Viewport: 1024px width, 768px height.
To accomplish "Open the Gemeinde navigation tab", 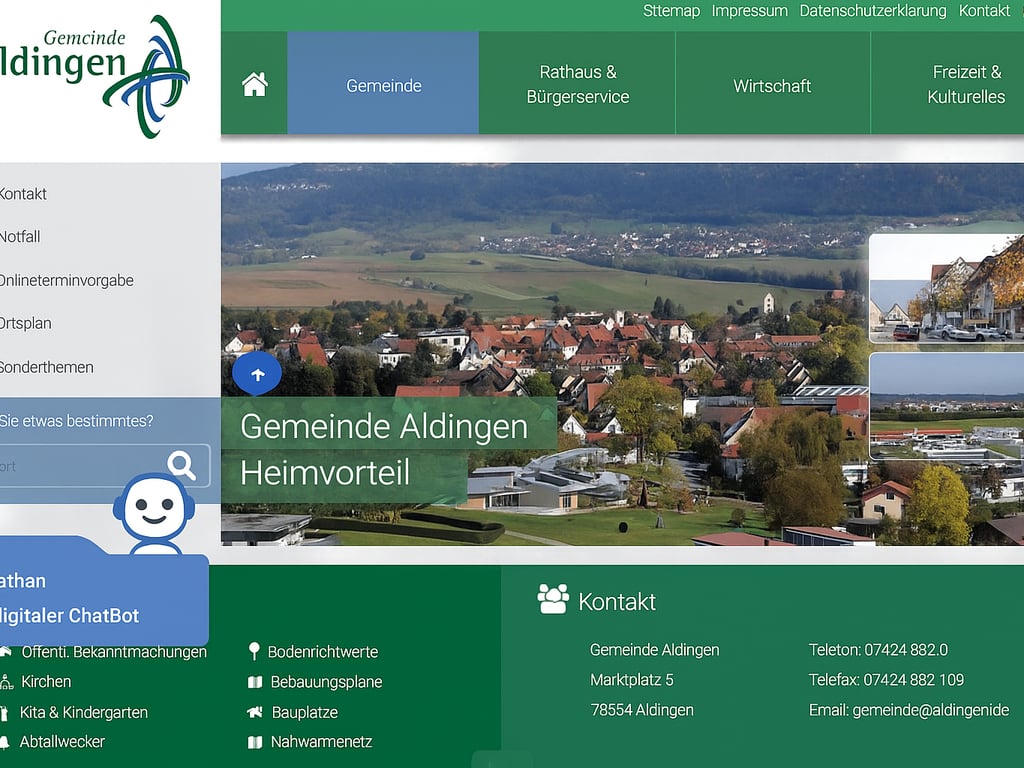I will (383, 86).
